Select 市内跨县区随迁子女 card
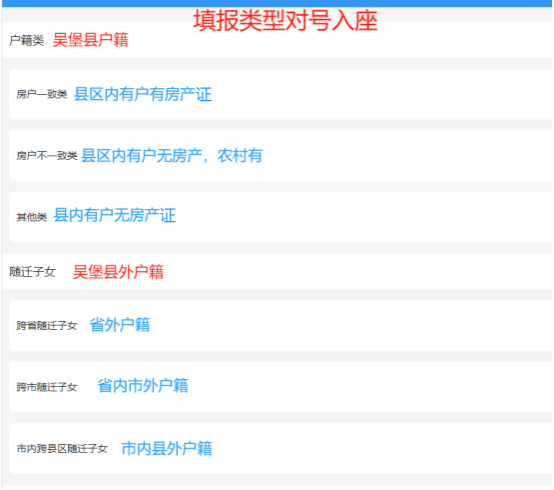 tap(281, 448)
